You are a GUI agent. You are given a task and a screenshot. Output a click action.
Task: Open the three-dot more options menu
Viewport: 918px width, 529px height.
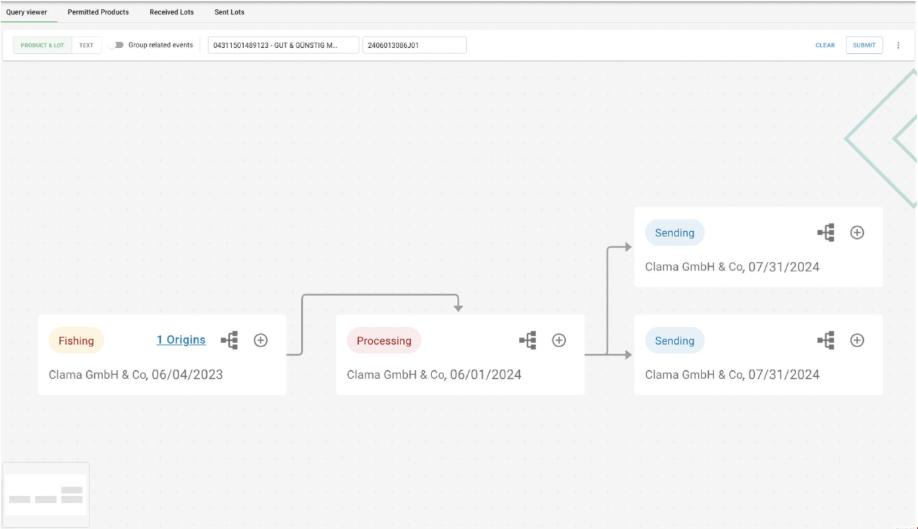898,45
